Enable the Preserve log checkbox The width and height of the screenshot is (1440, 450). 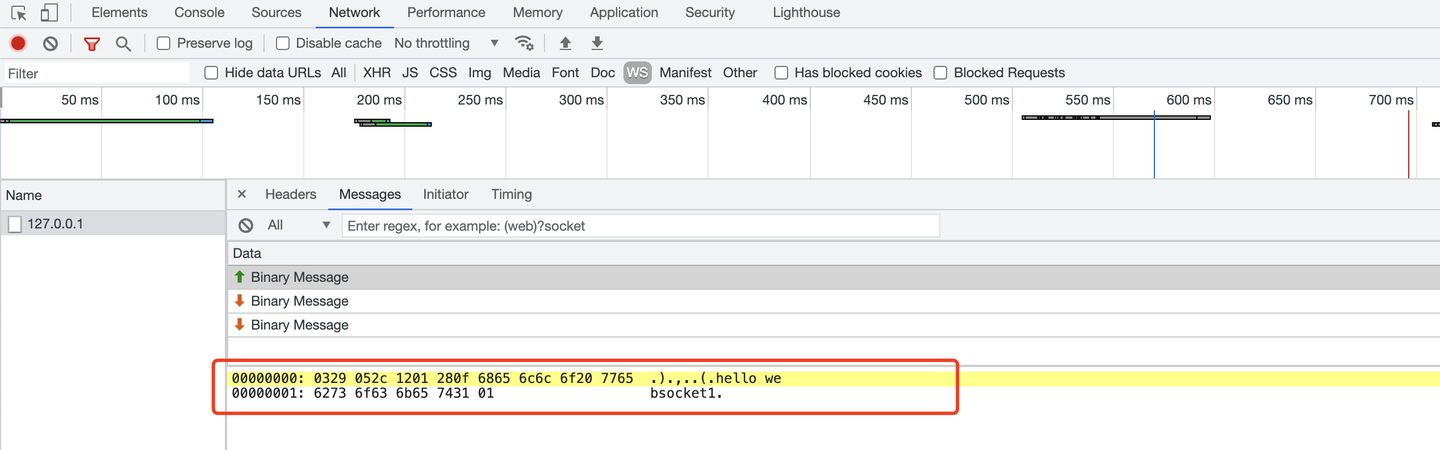(164, 43)
